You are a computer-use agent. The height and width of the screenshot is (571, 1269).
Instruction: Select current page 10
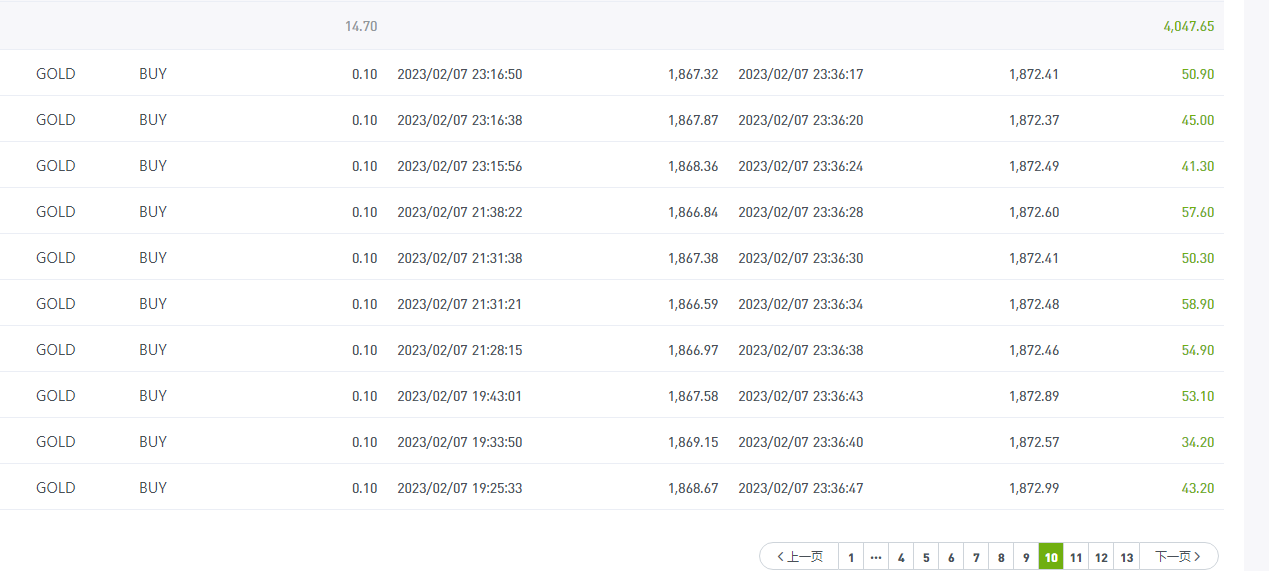[x=1051, y=557]
